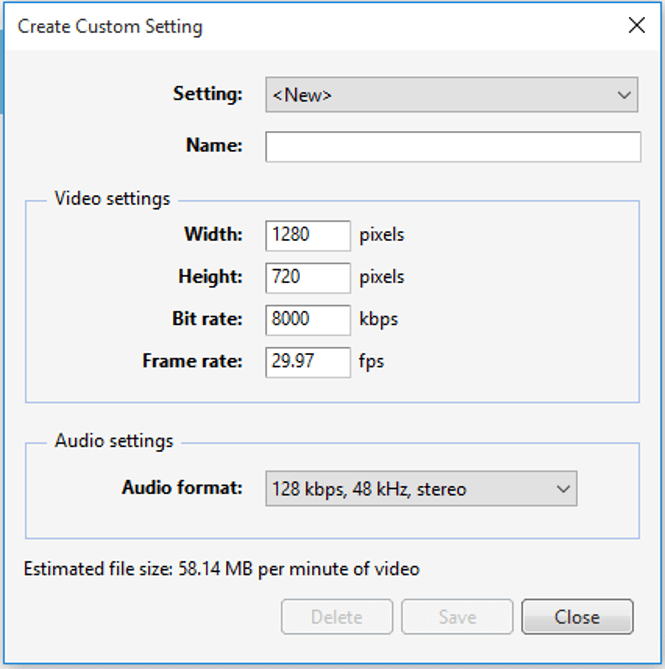
Task: Click the 'Height:' label
Action: point(211,276)
